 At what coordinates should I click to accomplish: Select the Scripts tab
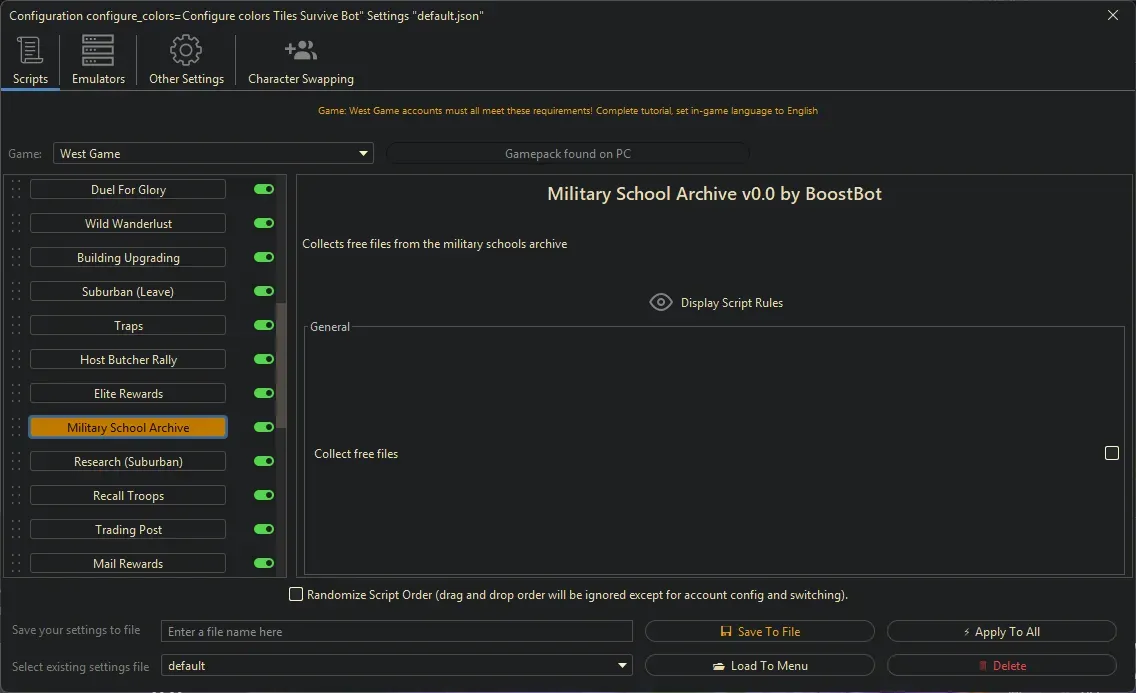(30, 60)
